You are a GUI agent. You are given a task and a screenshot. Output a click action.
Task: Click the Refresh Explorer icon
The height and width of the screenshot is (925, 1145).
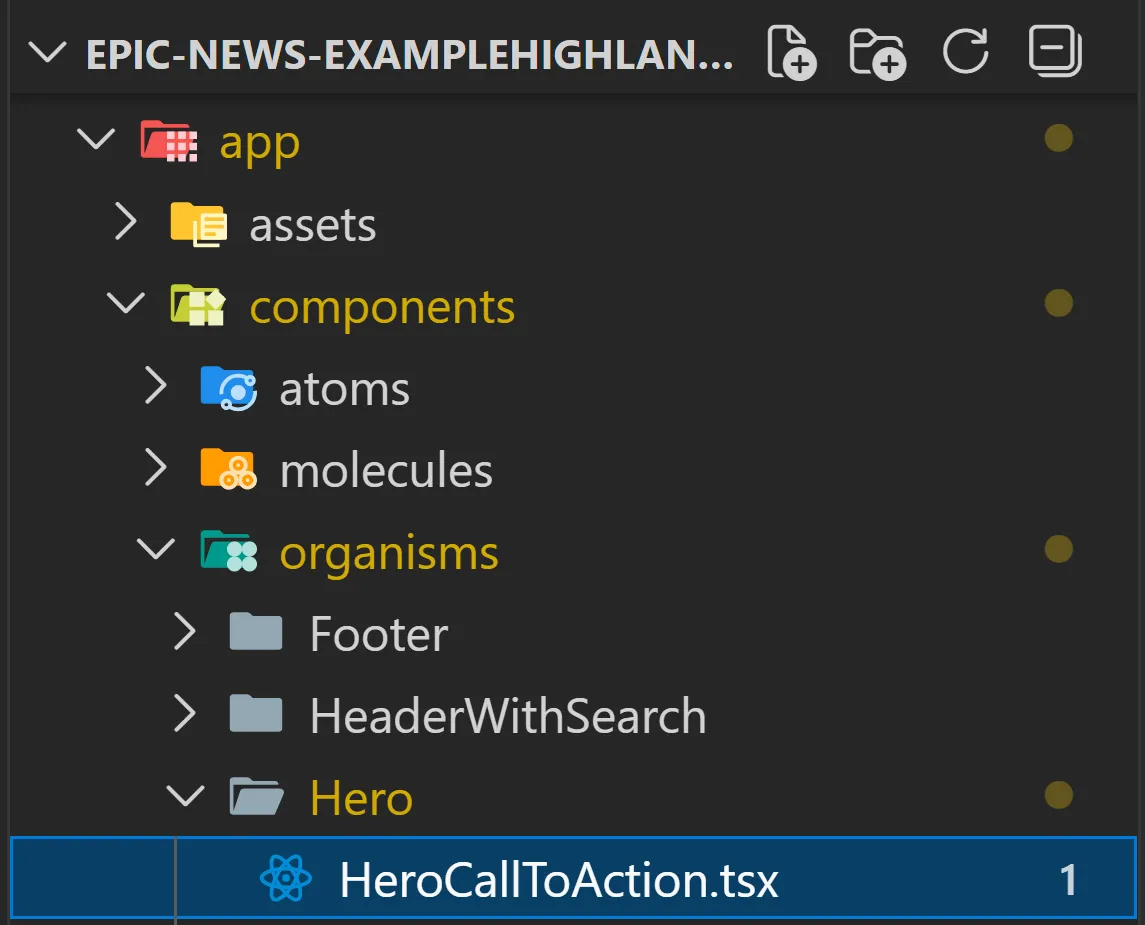click(964, 52)
